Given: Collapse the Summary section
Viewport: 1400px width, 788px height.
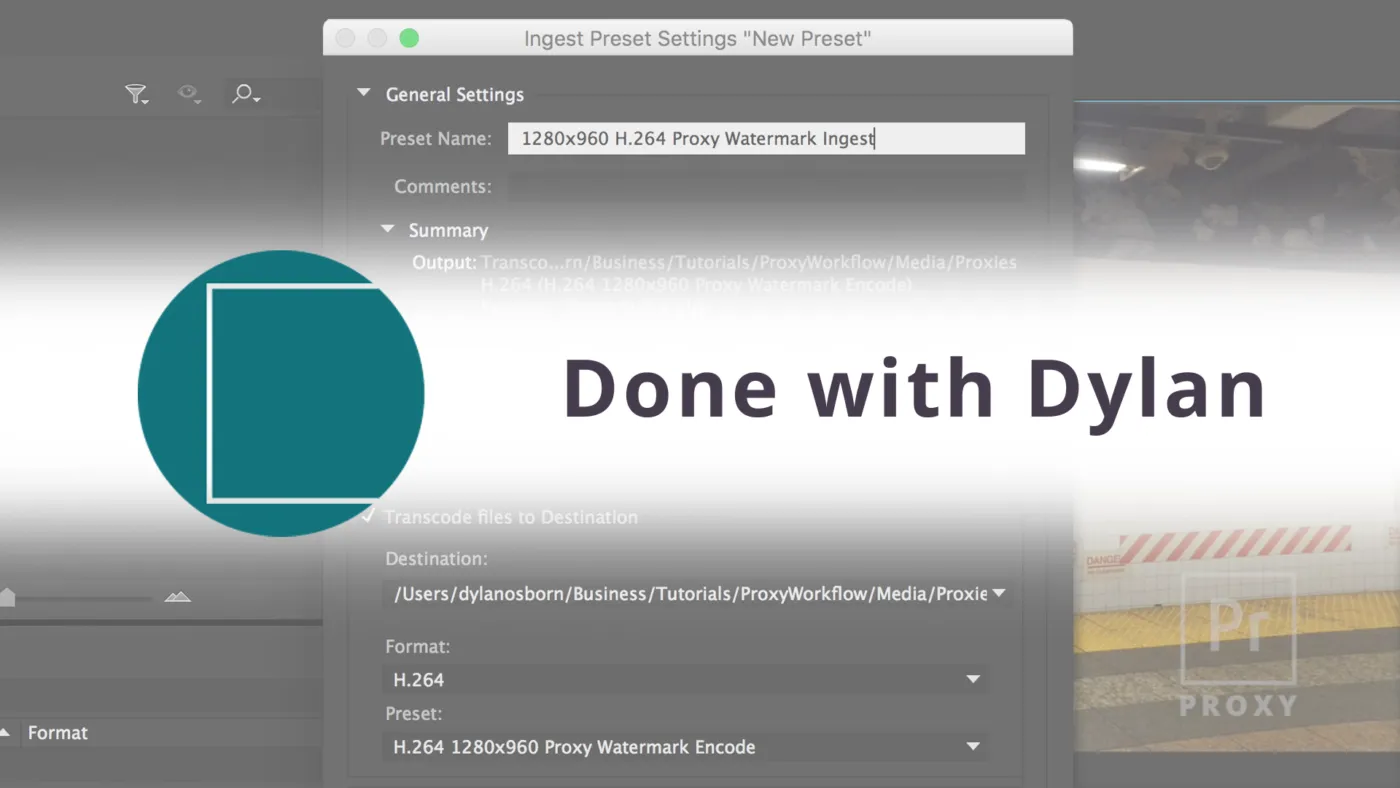Looking at the screenshot, I should coord(388,230).
